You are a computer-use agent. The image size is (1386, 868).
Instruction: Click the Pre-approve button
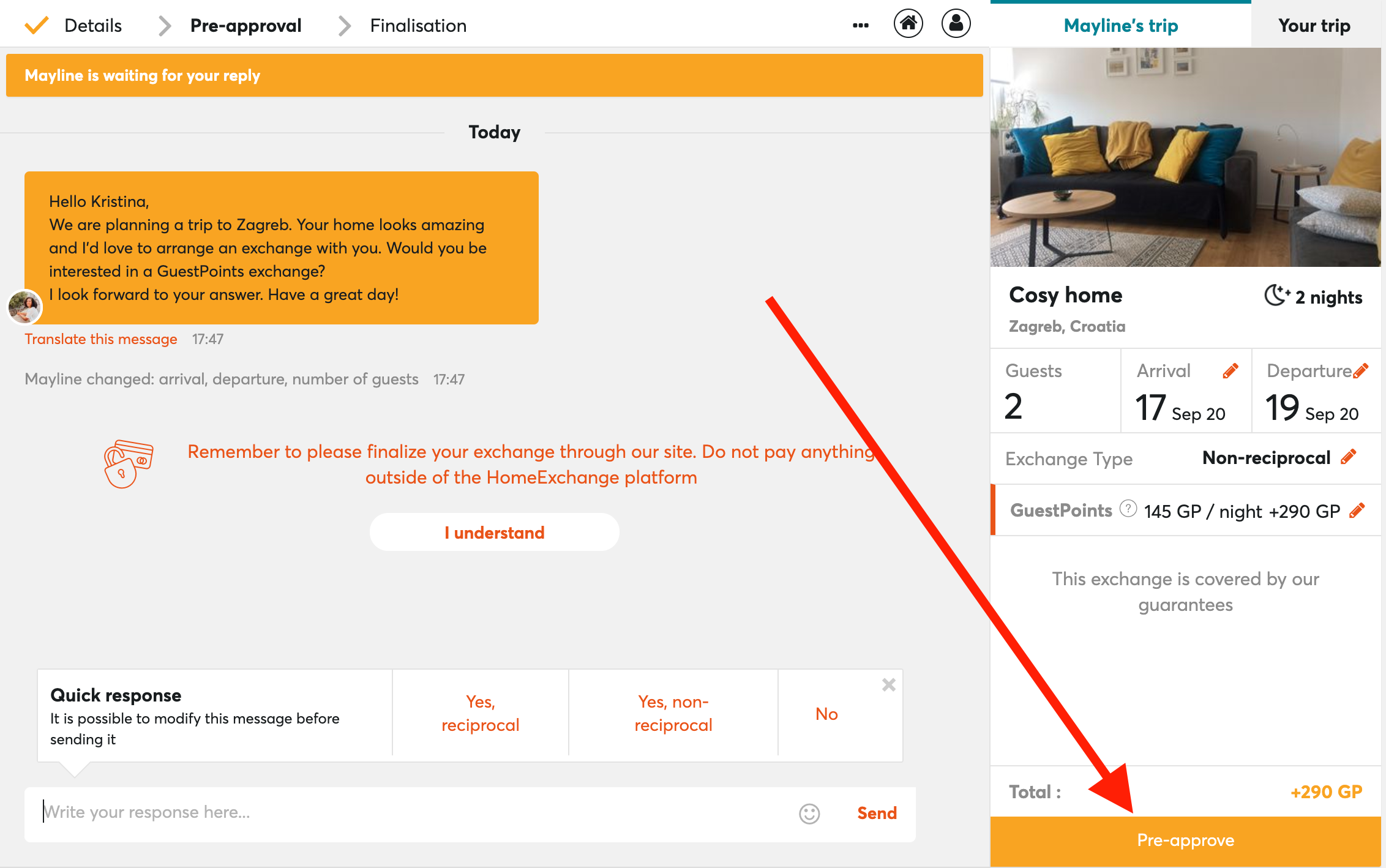[1186, 840]
